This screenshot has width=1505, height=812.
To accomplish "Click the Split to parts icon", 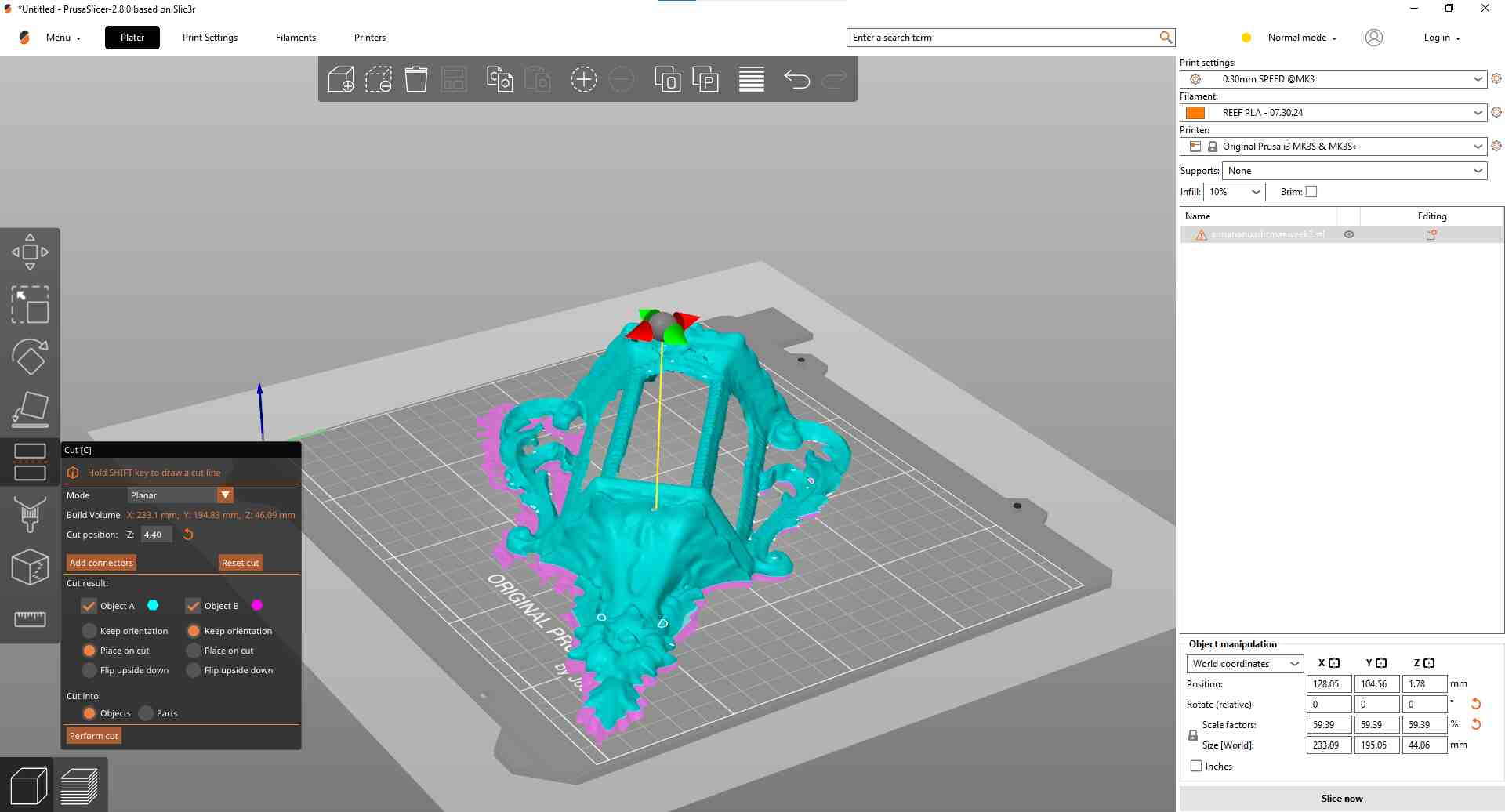I will (x=705, y=79).
